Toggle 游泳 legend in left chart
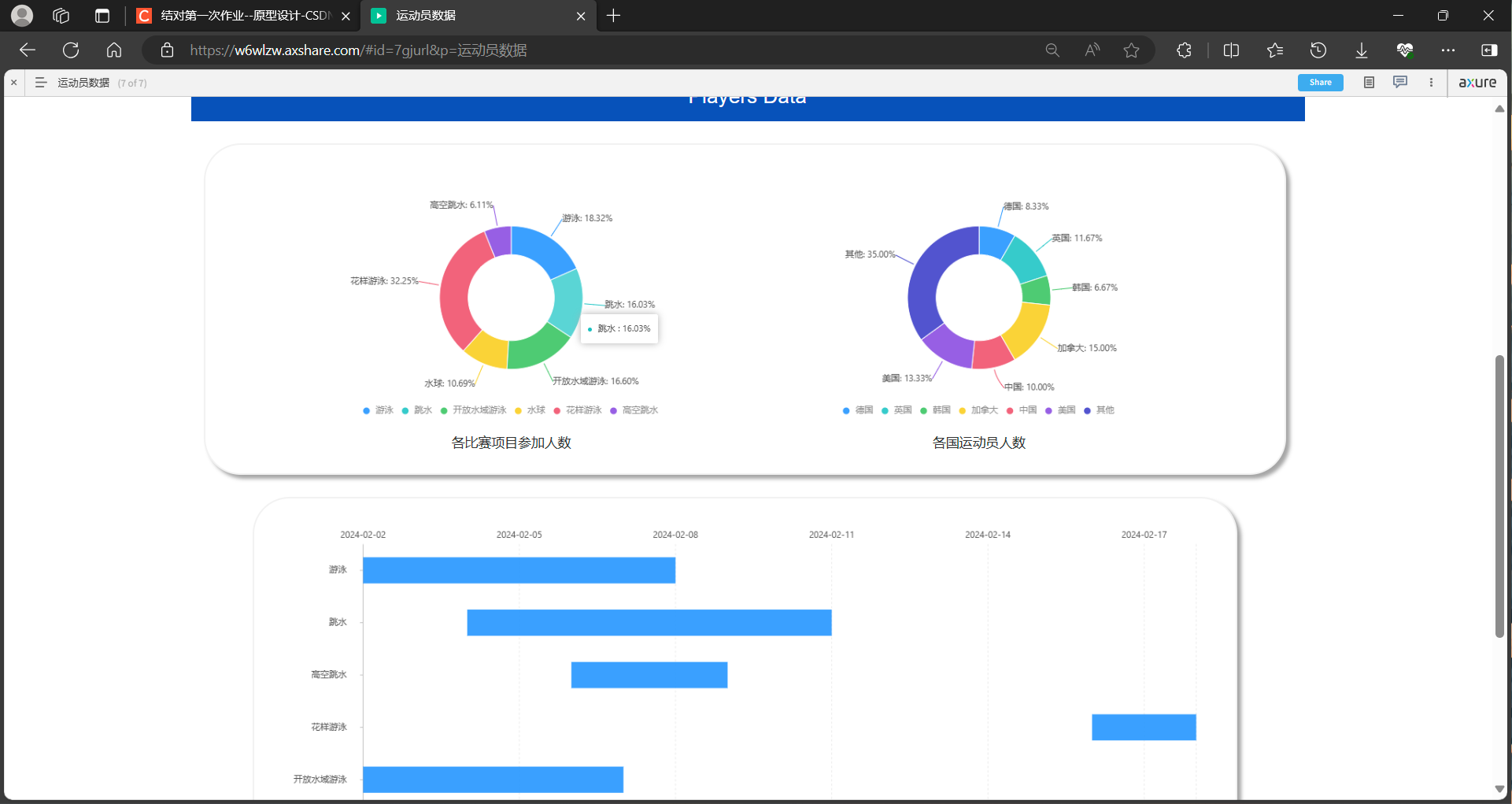This screenshot has width=1512, height=804. point(378,410)
